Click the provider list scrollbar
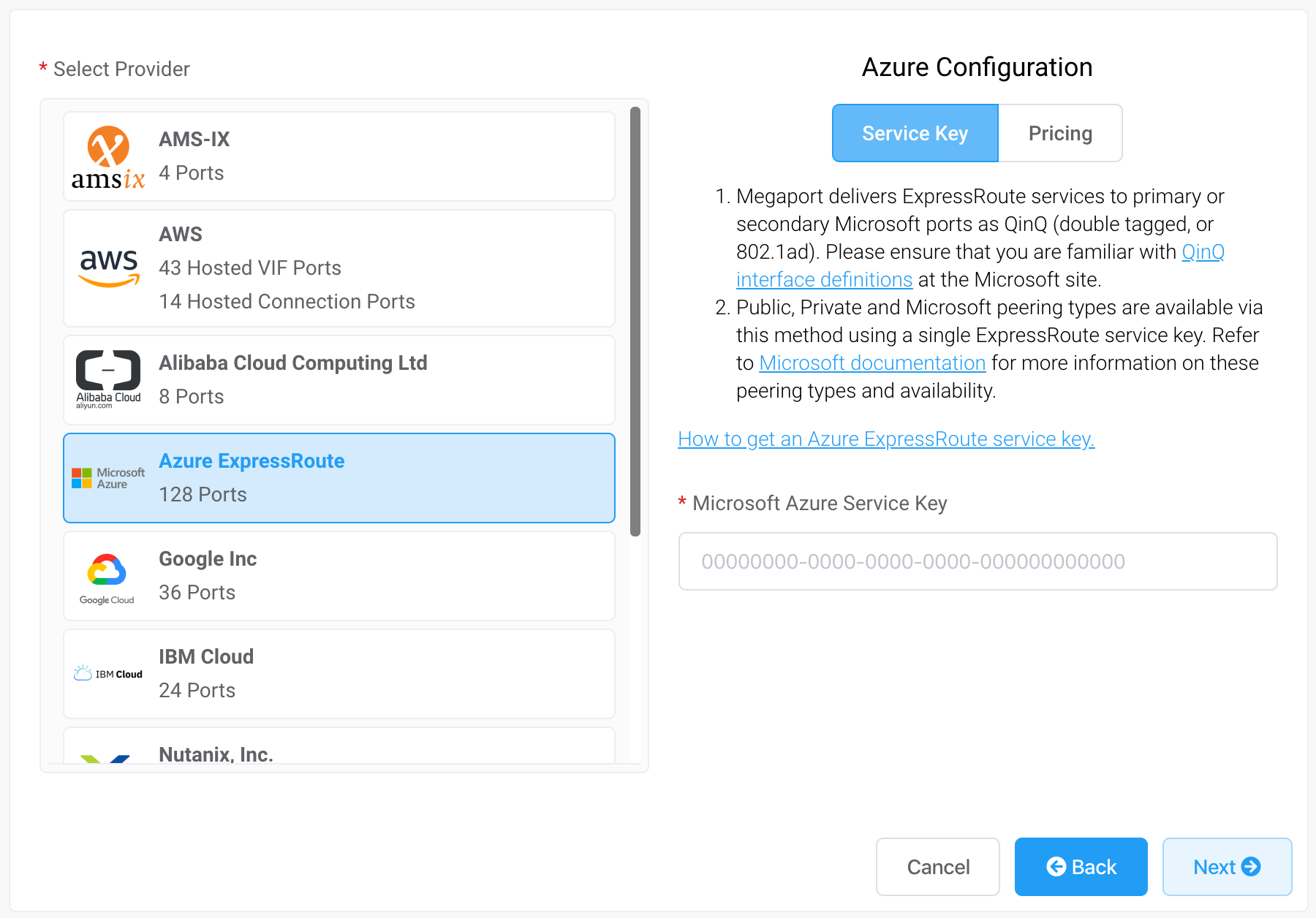Image resolution: width=1316 pixels, height=918 pixels. click(x=635, y=322)
